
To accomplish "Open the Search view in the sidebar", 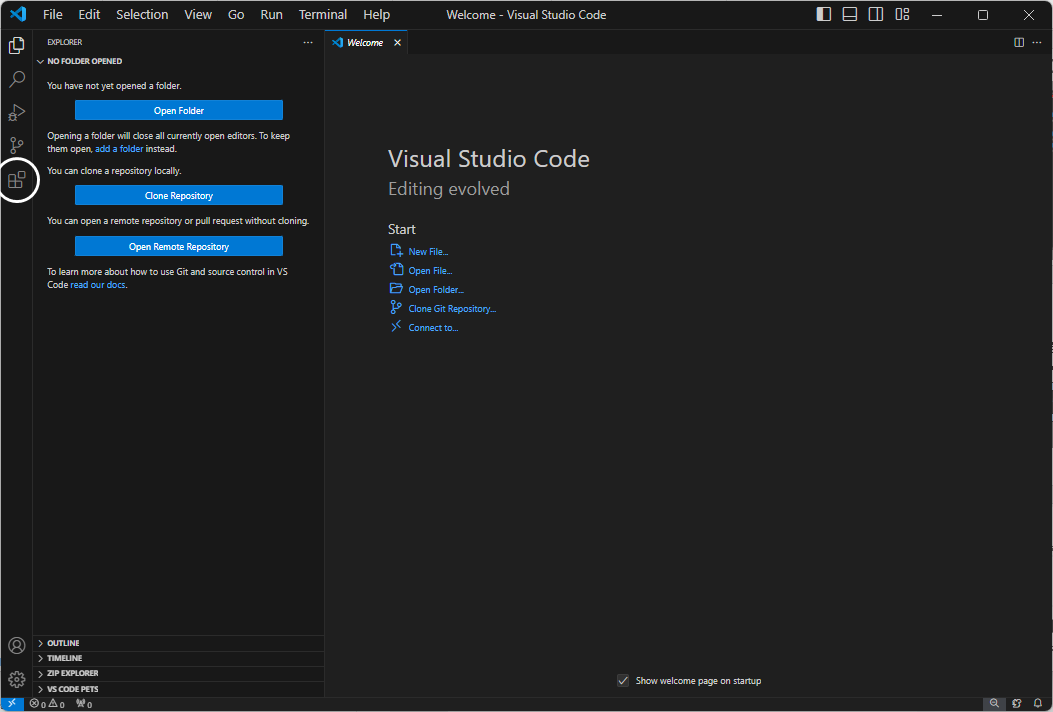I will (x=16, y=79).
